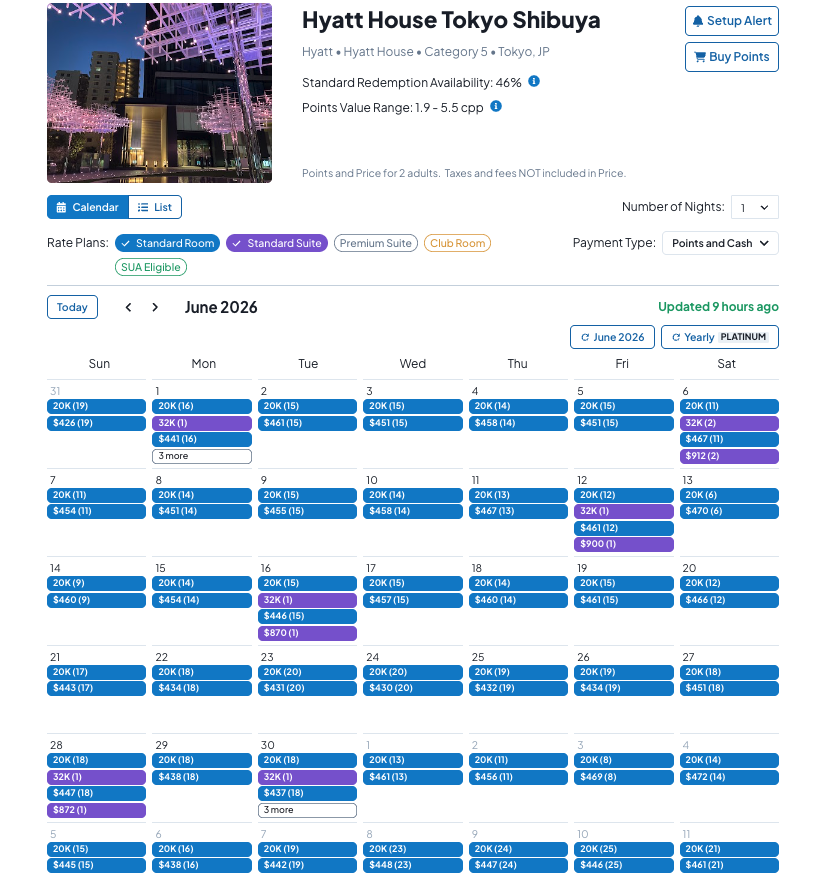Toggle off Standard Suite rate plan
The height and width of the screenshot is (883, 834).
[x=276, y=243]
